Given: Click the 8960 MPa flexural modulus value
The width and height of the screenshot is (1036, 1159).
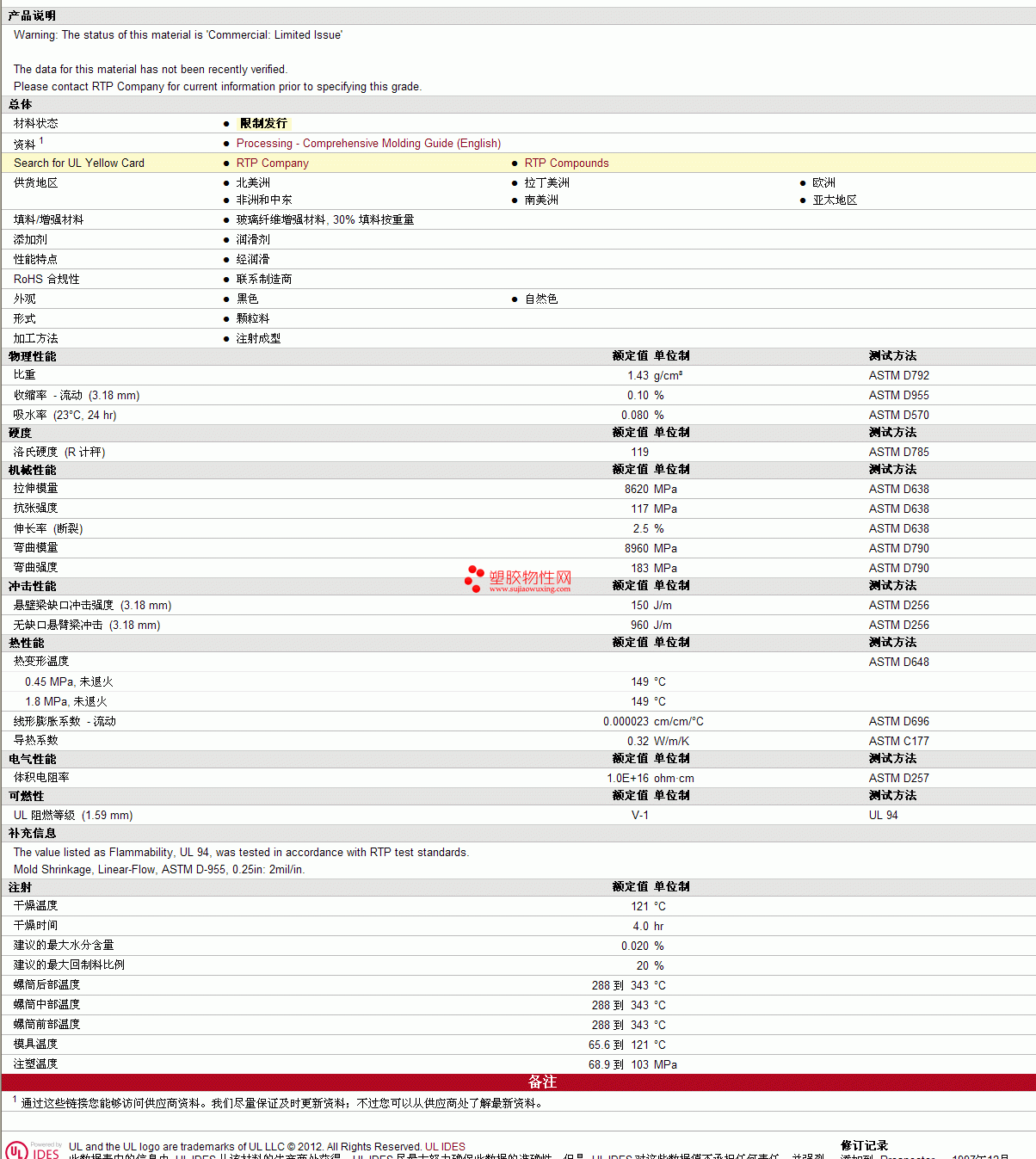Looking at the screenshot, I should (651, 549).
